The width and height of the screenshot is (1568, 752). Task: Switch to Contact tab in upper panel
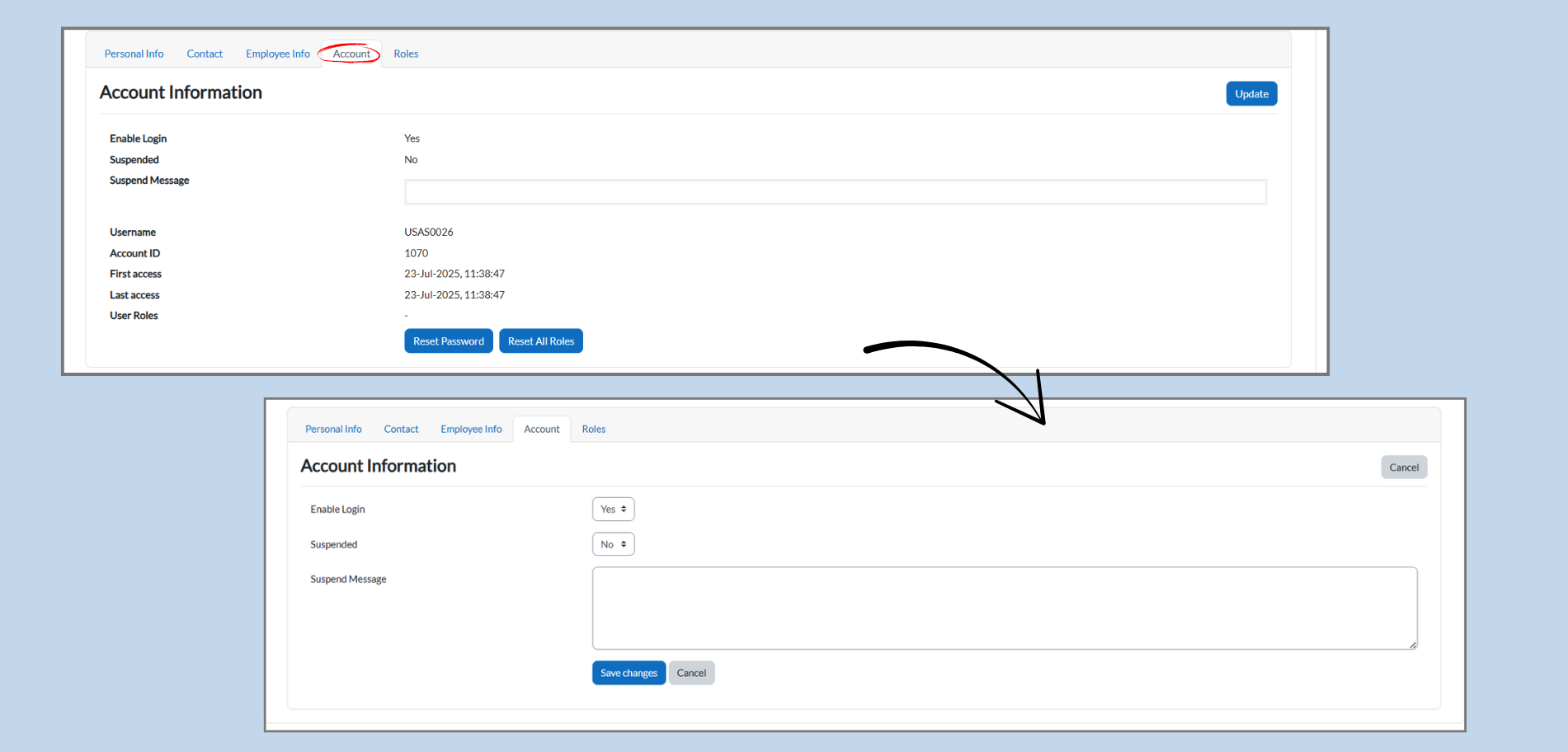pos(205,54)
